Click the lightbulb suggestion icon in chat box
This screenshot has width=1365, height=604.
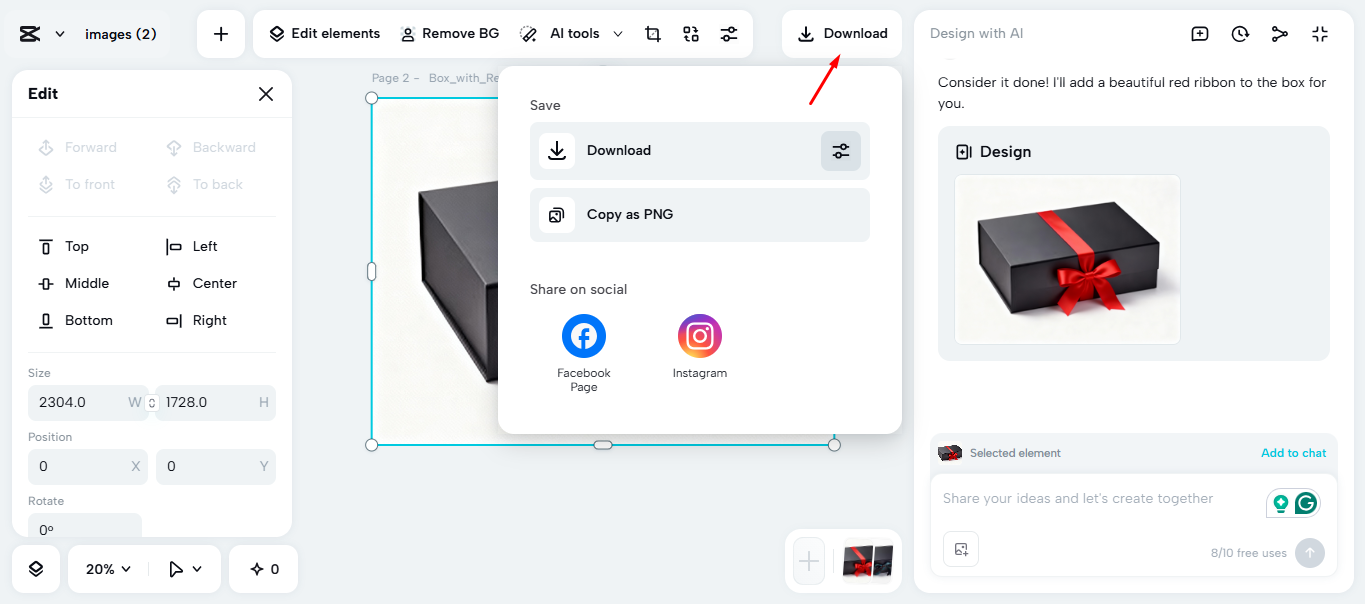click(1280, 504)
